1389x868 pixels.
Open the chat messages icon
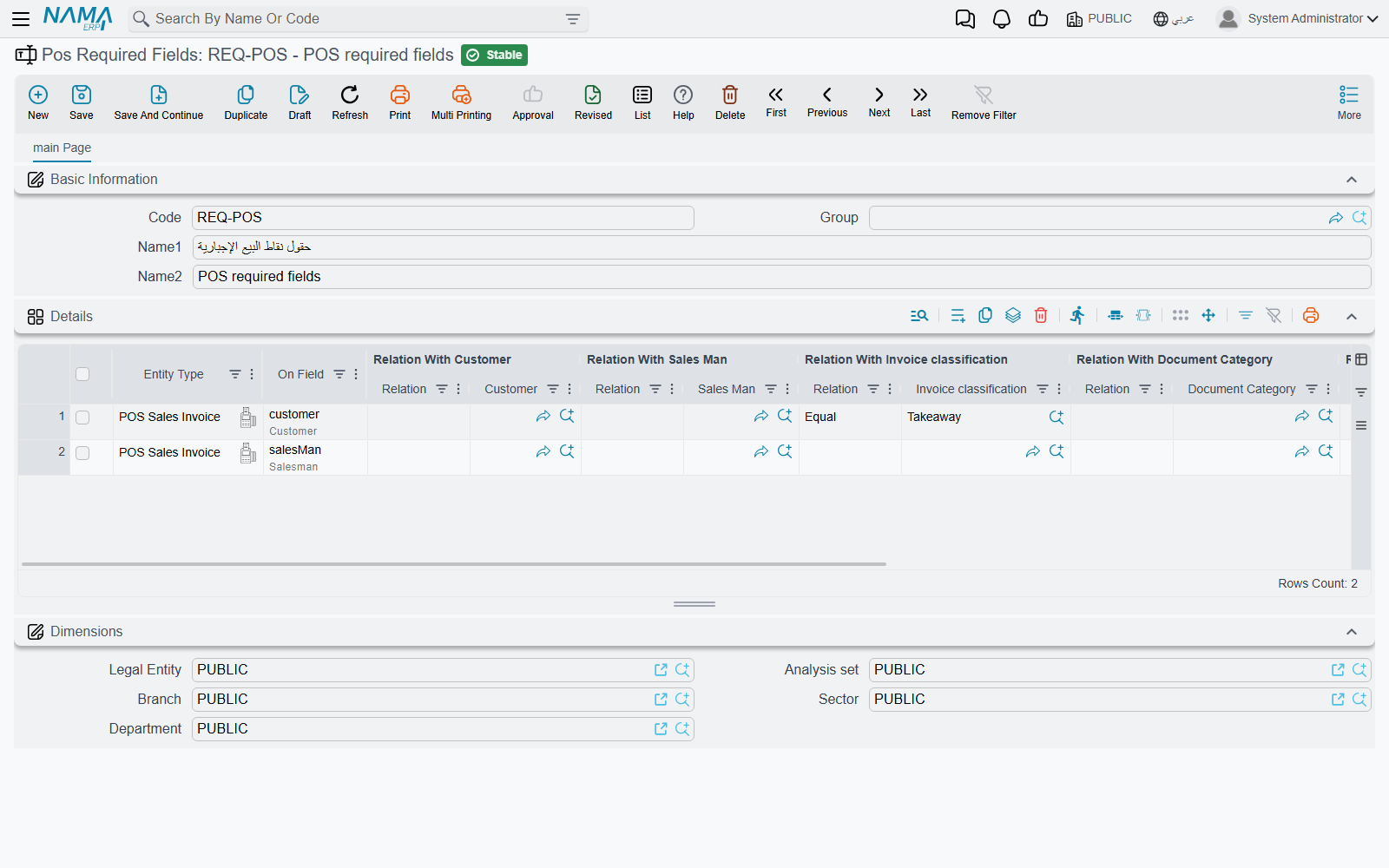tap(965, 19)
